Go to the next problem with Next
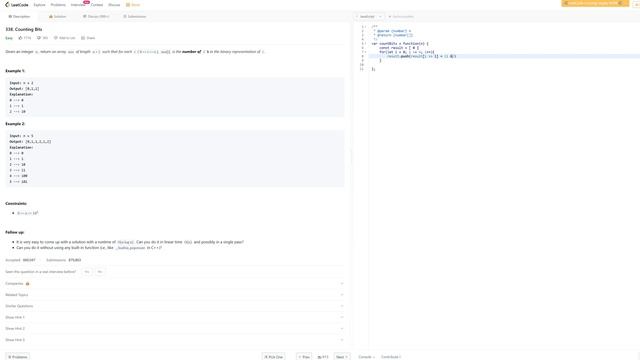Screen dimensions: 640x360 (x=342, y=357)
